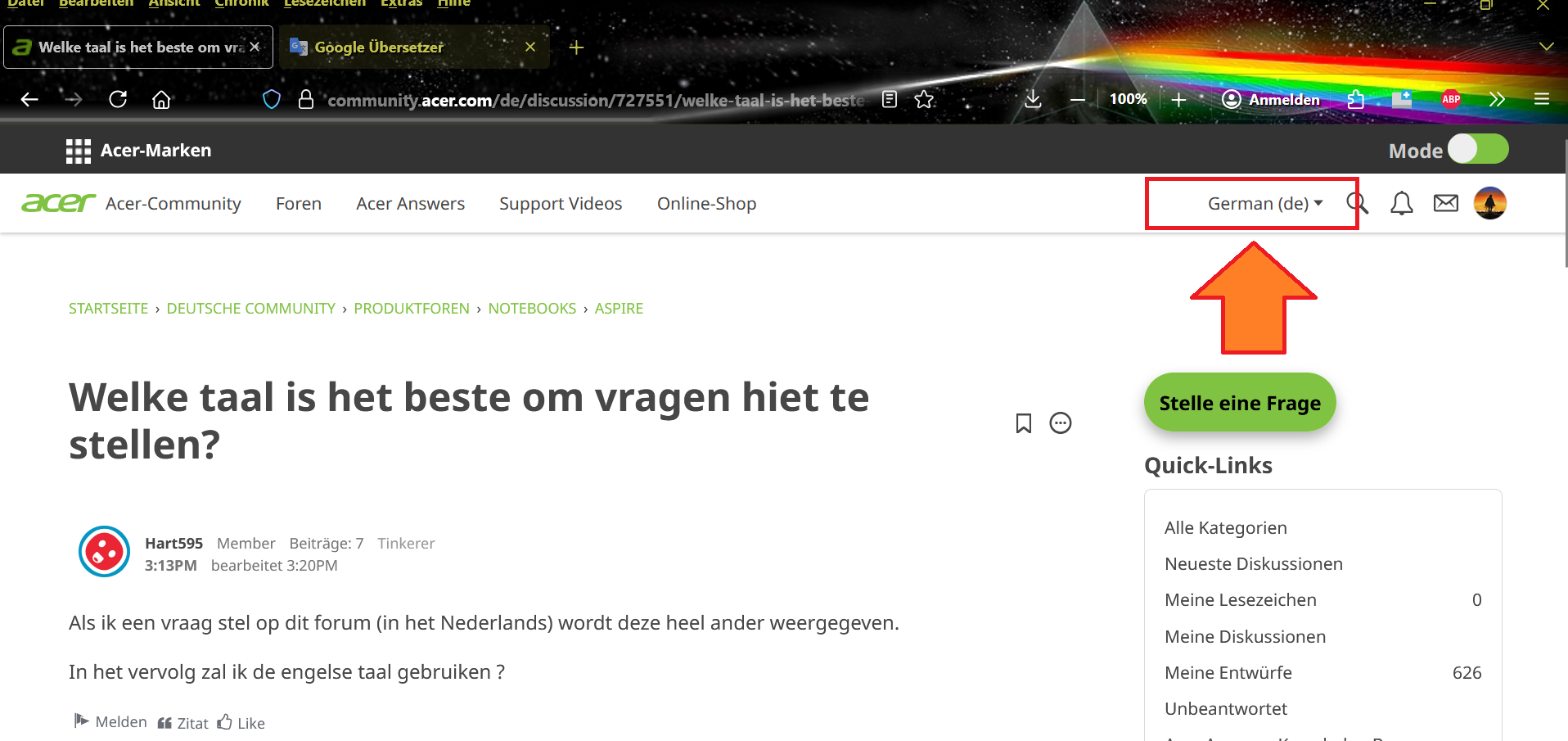1568x741 pixels.
Task: Toggle the Mode switch
Action: (x=1478, y=150)
